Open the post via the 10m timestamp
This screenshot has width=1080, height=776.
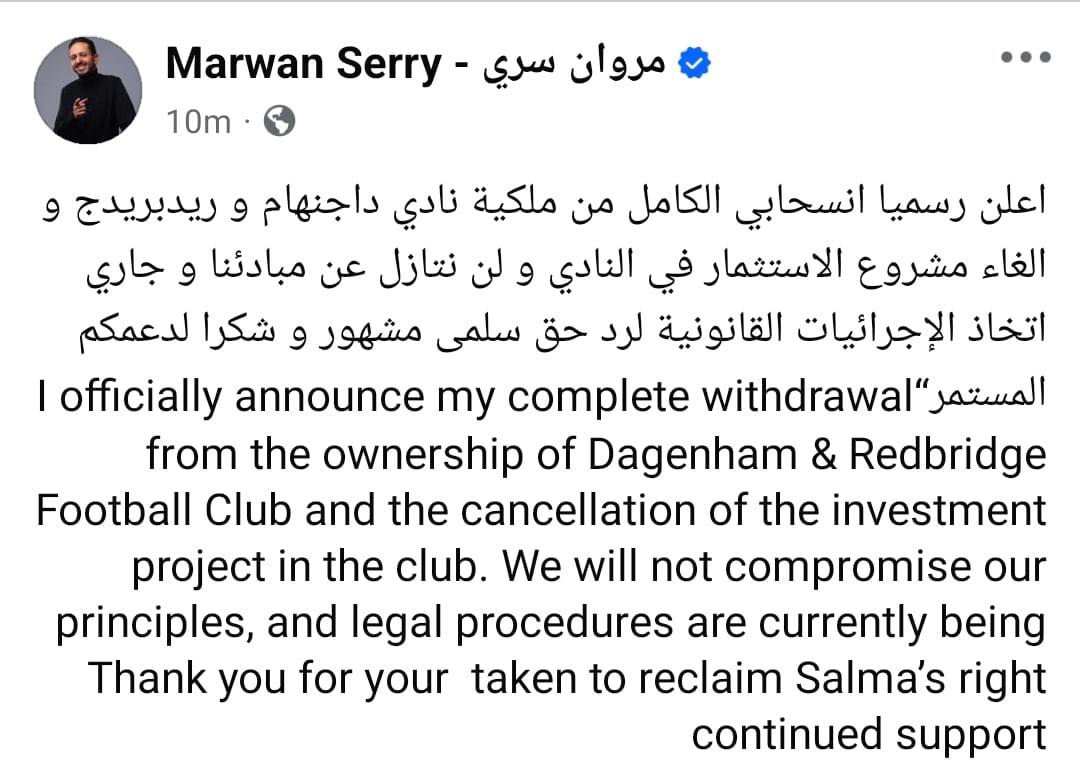pyautogui.click(x=198, y=122)
